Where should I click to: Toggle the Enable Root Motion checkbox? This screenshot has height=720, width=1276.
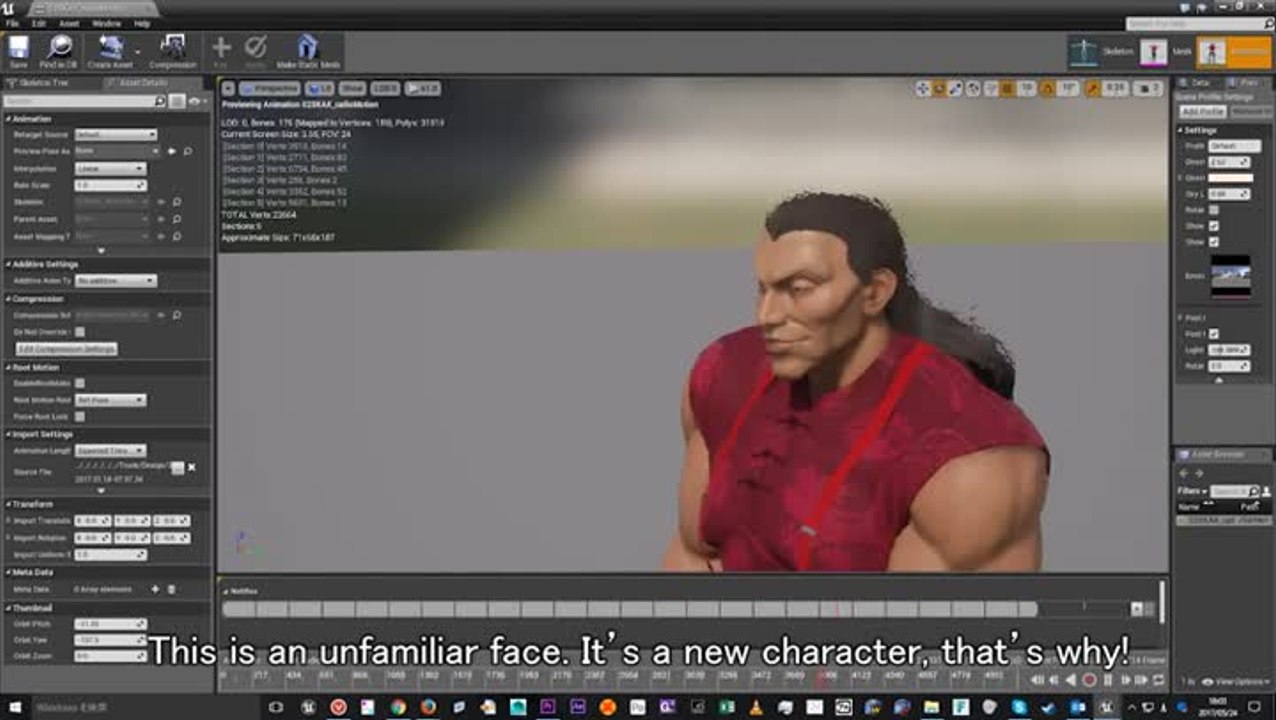(x=80, y=383)
